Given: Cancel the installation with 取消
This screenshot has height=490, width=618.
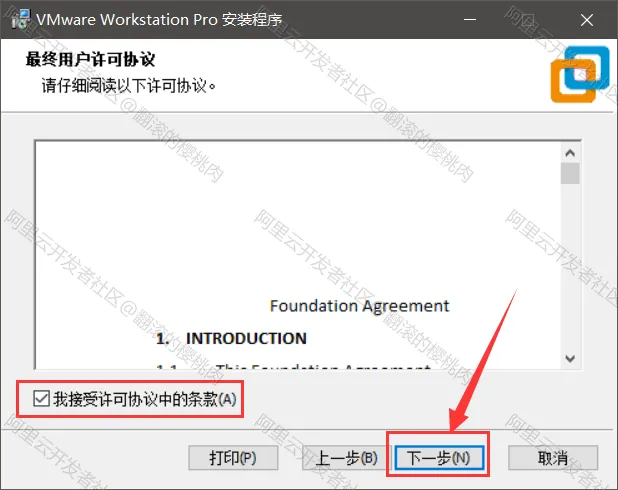Looking at the screenshot, I should click(553, 458).
